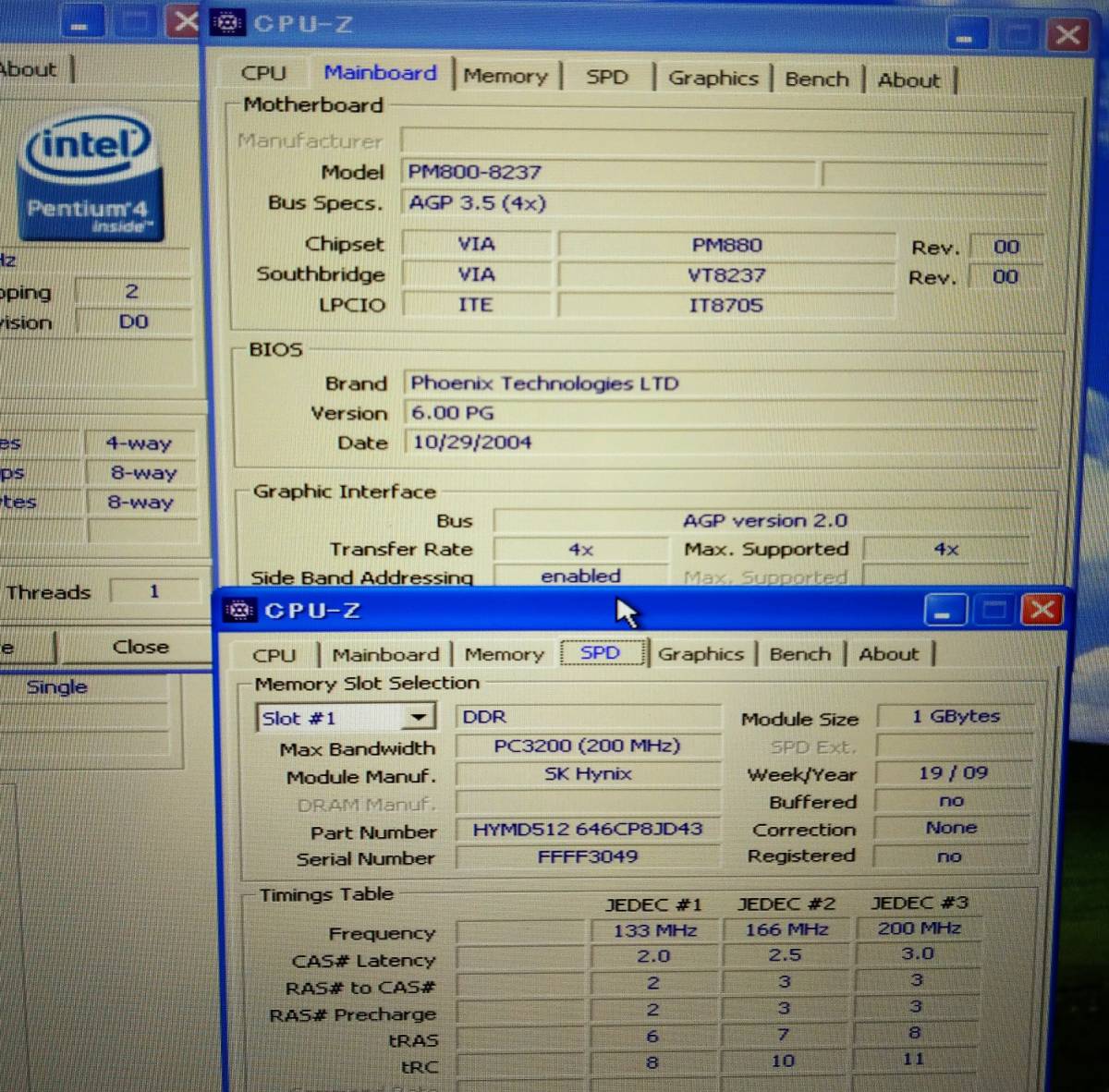The image size is (1109, 1092).
Task: Click the JEDEC #2 CAS# Latency 2.5
Action: click(786, 955)
